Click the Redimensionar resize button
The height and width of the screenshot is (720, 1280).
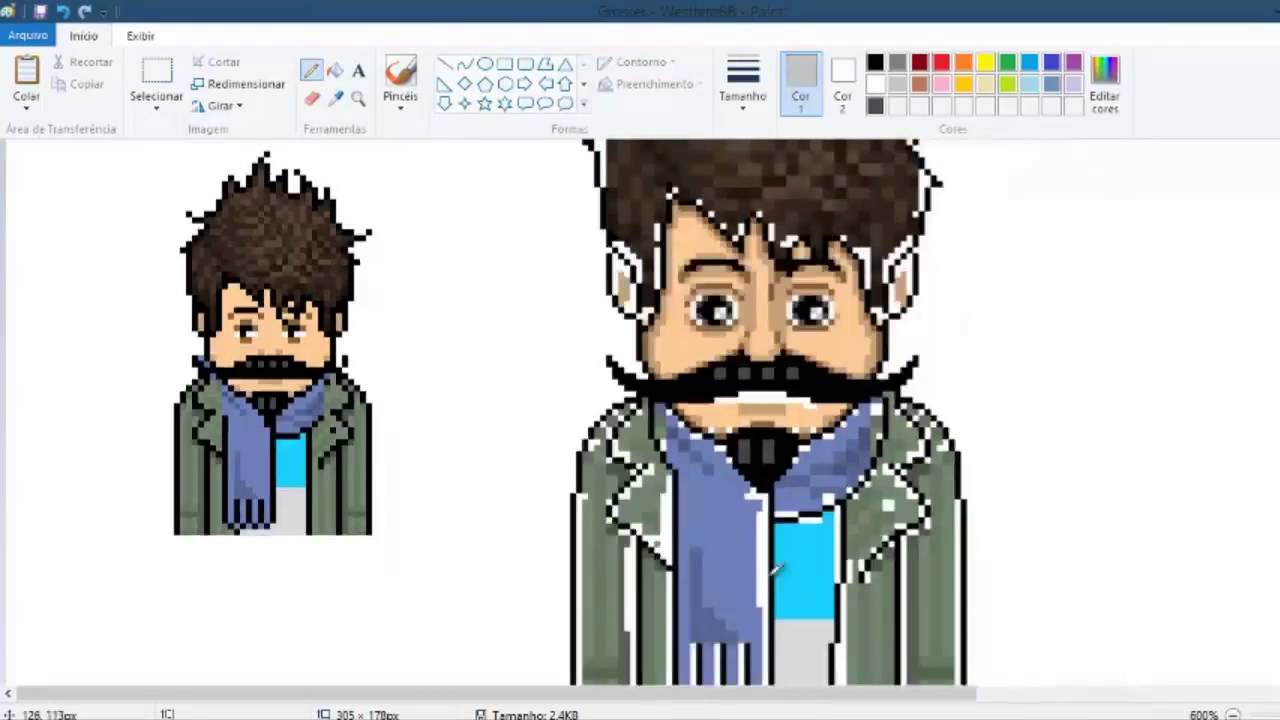(238, 84)
